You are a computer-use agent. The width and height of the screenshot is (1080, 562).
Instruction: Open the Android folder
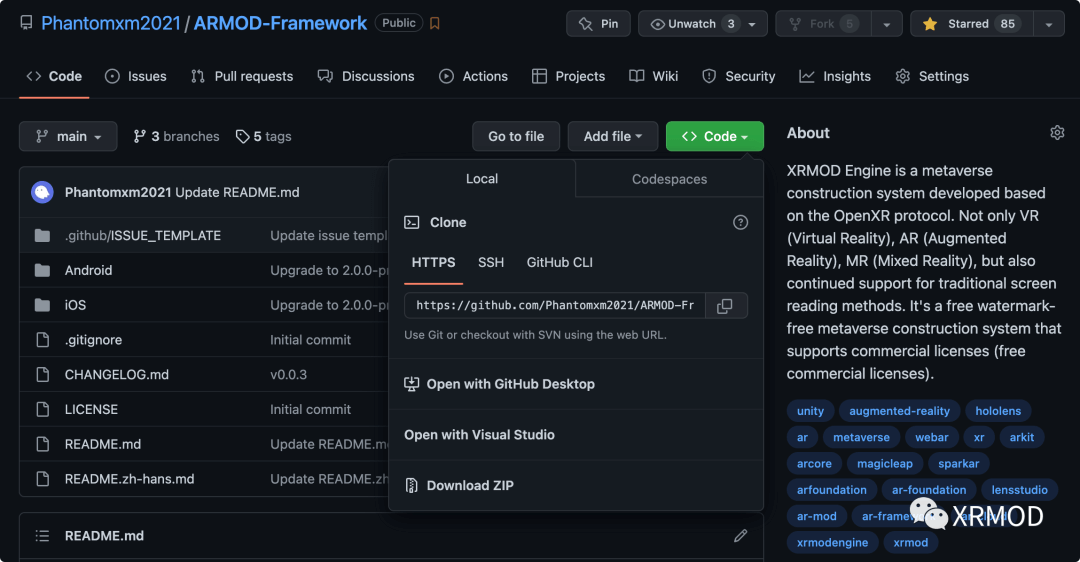88,270
